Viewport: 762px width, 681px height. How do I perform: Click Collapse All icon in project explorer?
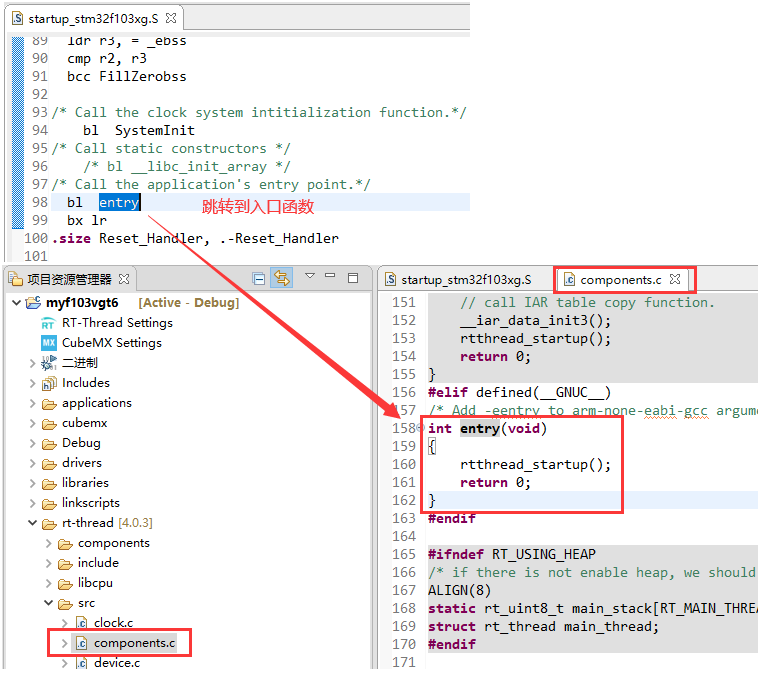point(259,279)
